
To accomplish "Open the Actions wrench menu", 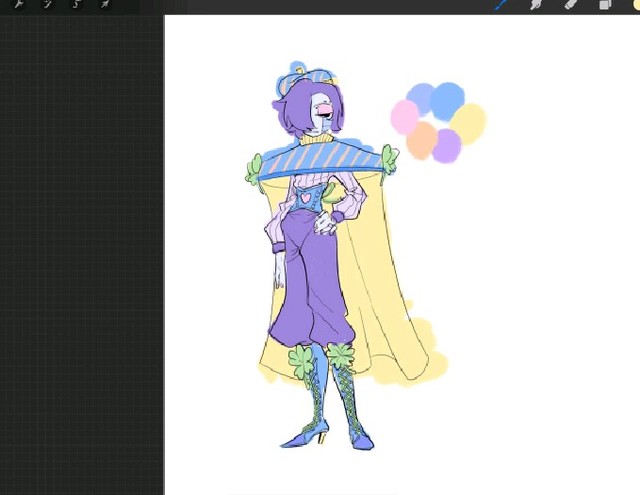I will [18, 5].
